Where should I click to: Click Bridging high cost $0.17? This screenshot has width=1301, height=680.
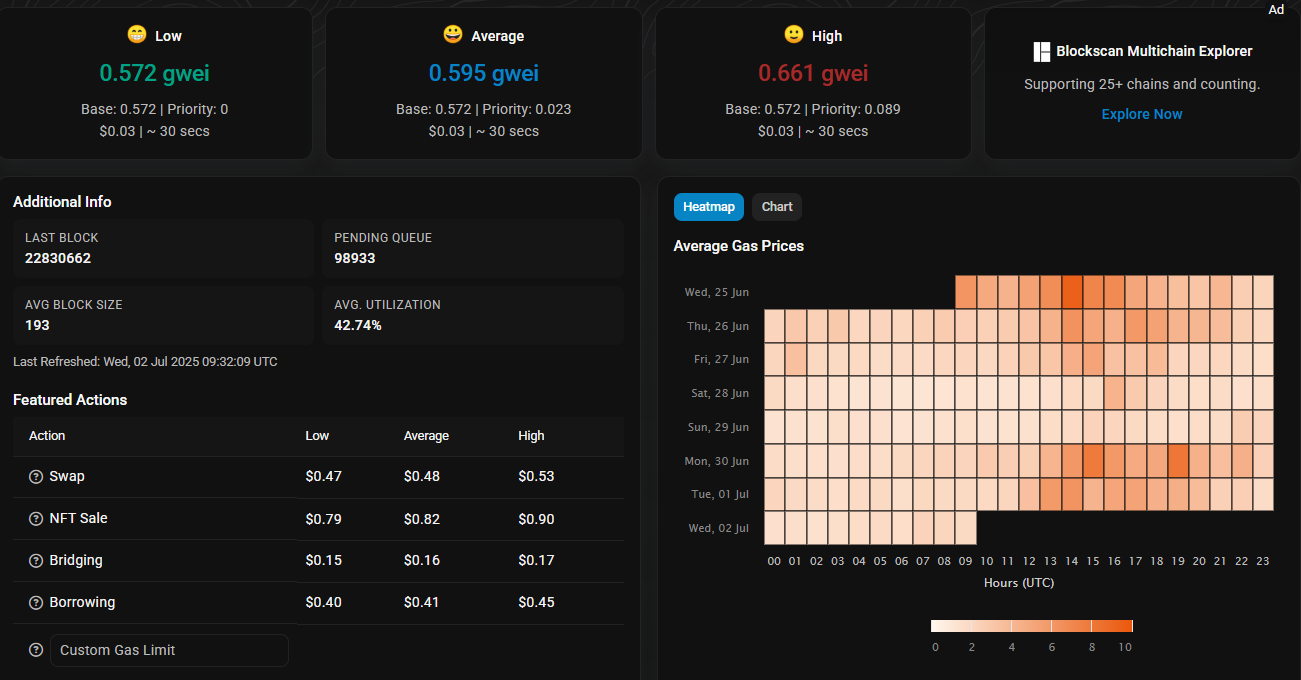tap(536, 560)
